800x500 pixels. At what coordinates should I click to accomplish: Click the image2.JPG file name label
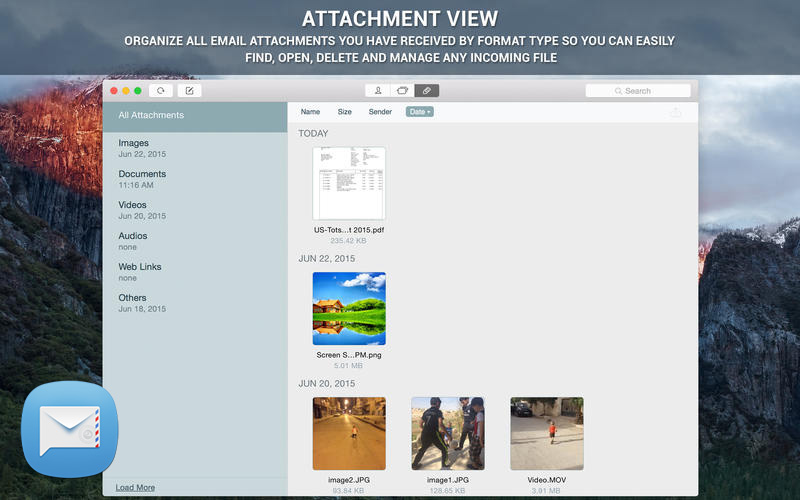tap(349, 480)
